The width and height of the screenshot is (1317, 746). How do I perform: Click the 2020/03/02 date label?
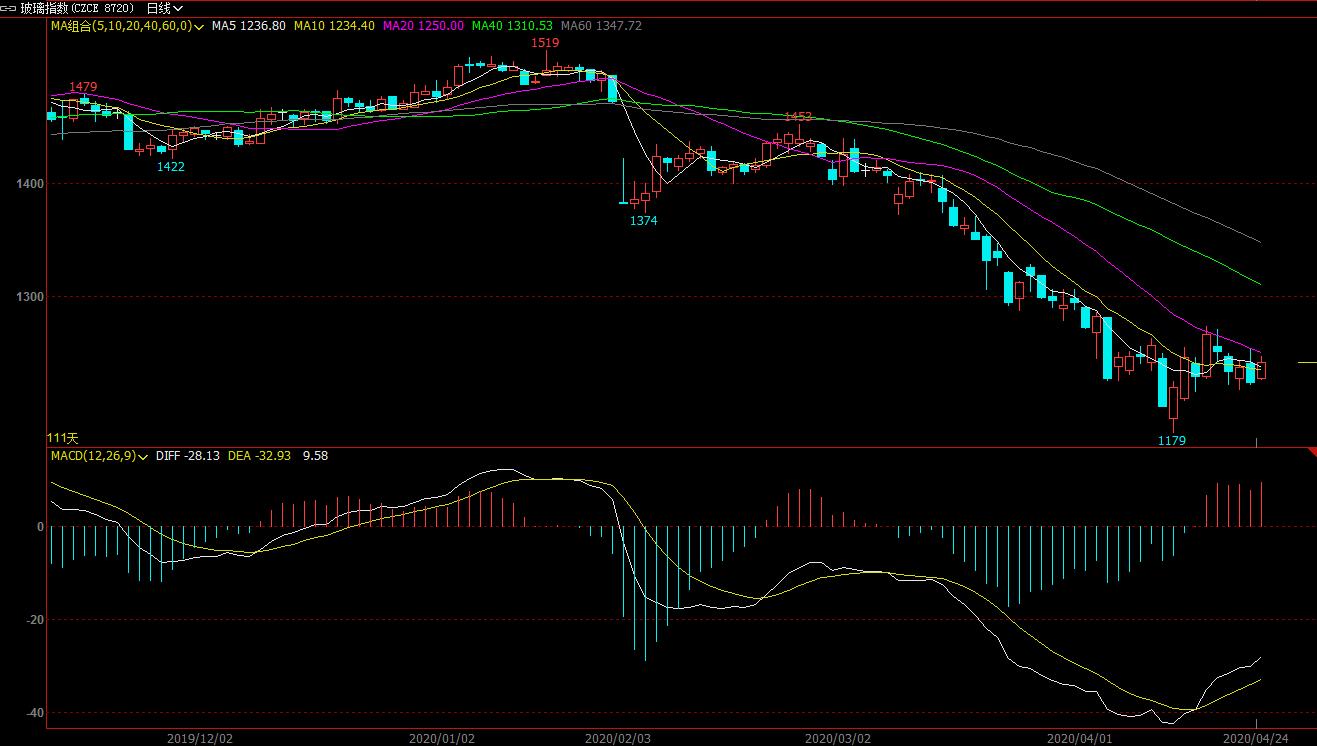[838, 739]
